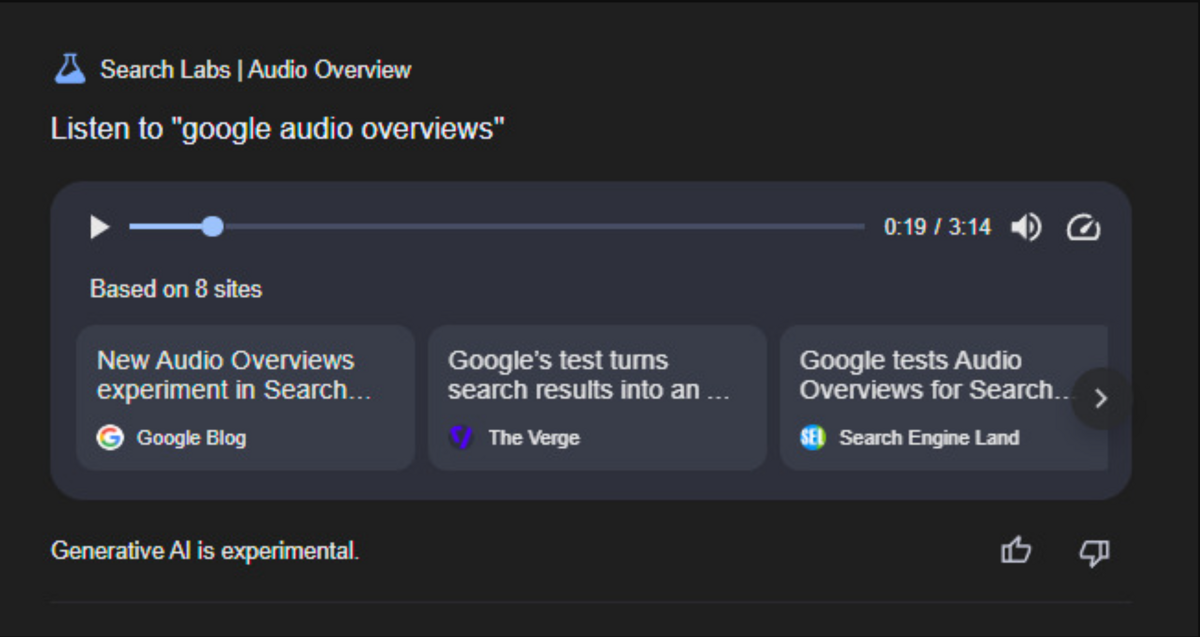Viewport: 1200px width, 637px height.
Task: Click the thumbs up feedback icon
Action: click(1016, 551)
